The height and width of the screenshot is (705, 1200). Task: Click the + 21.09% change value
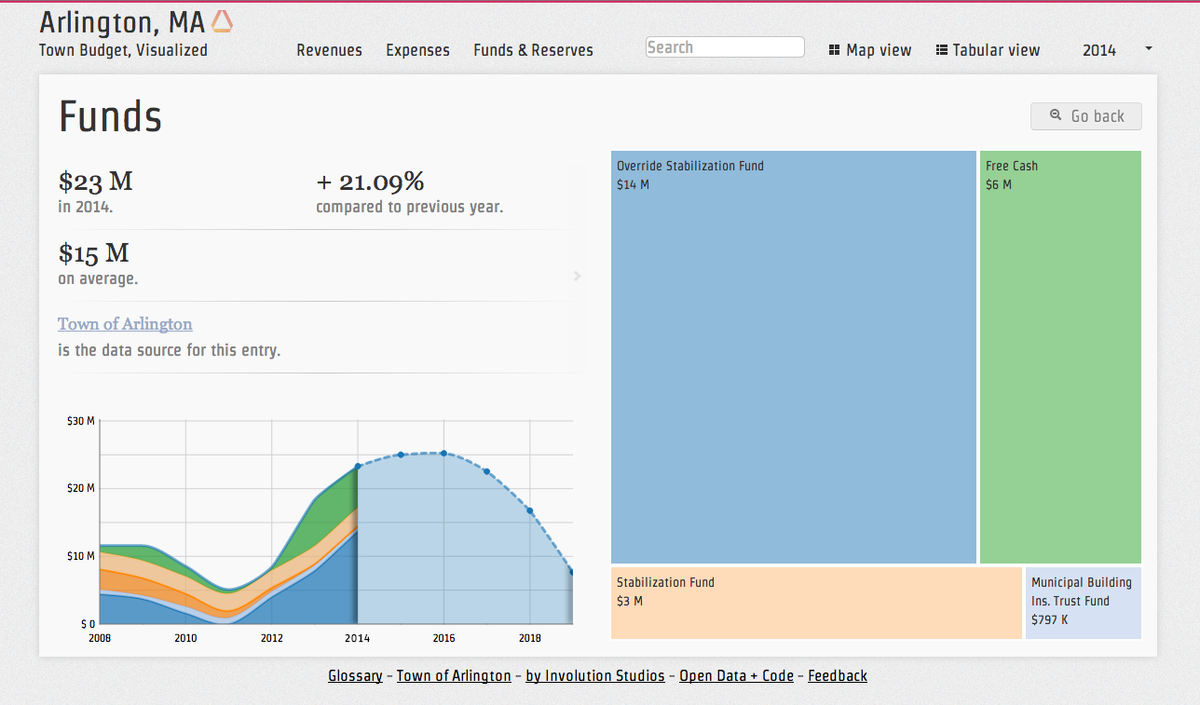tap(370, 182)
